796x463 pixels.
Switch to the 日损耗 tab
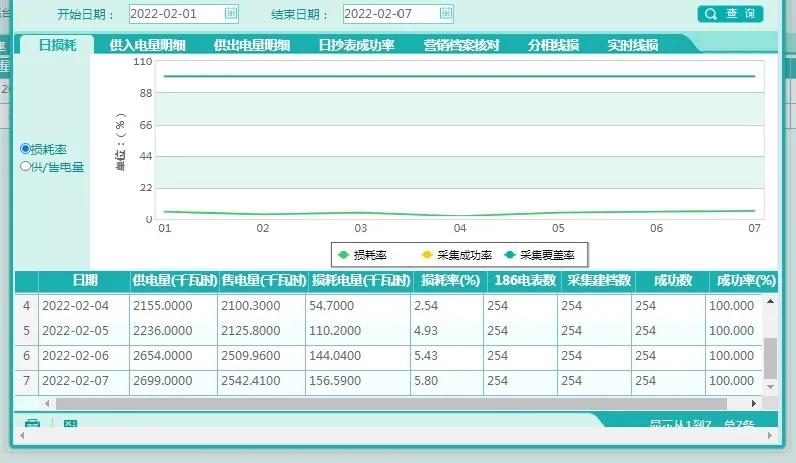[x=57, y=45]
